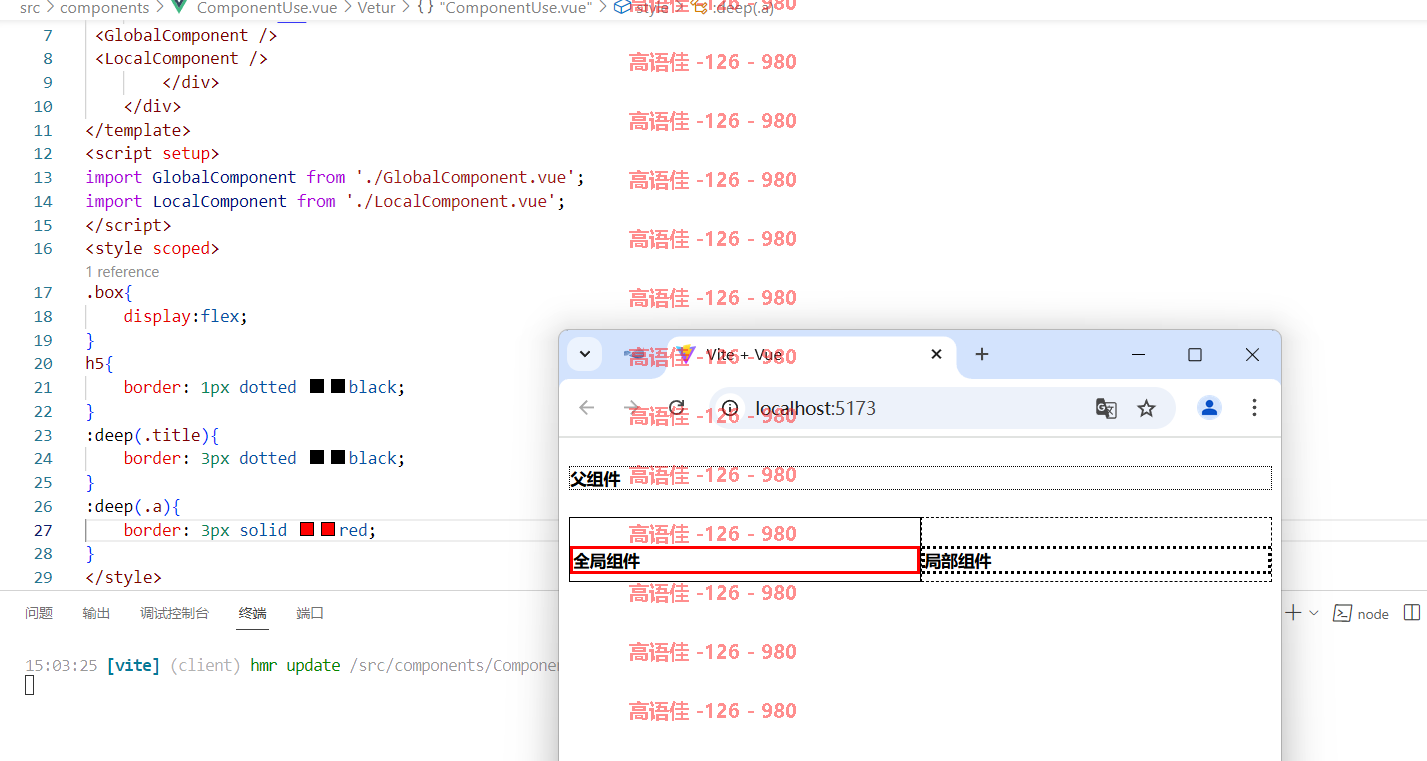Focus the localhost:5173 address bar
Viewport: 1427px width, 761px height.
(942, 408)
